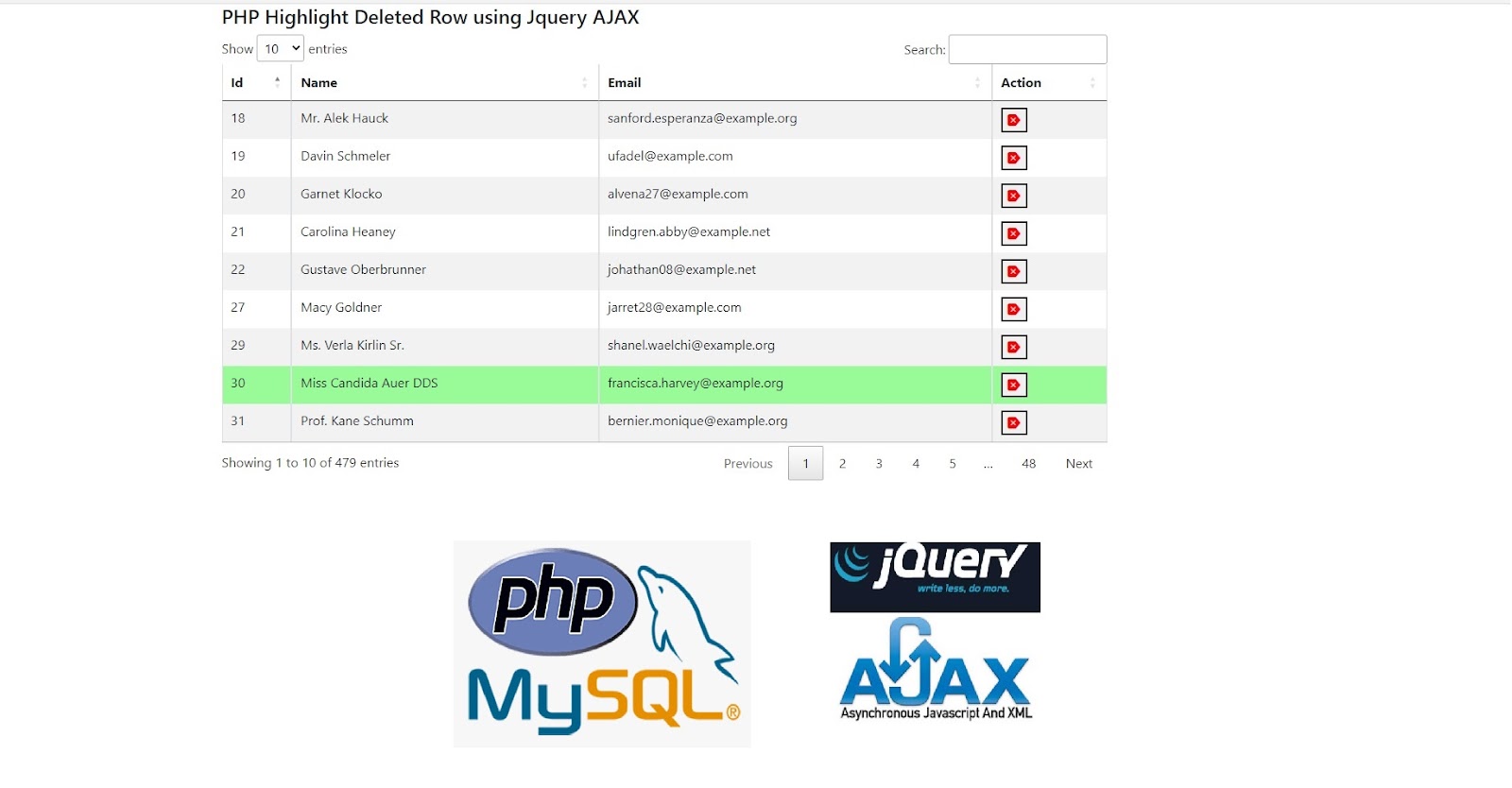Delete the Macy Goldner row
The image size is (1512, 788).
(x=1014, y=309)
